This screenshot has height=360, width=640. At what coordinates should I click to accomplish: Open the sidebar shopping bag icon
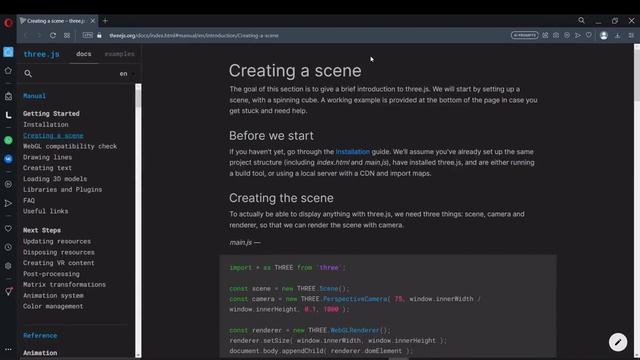coord(8,96)
